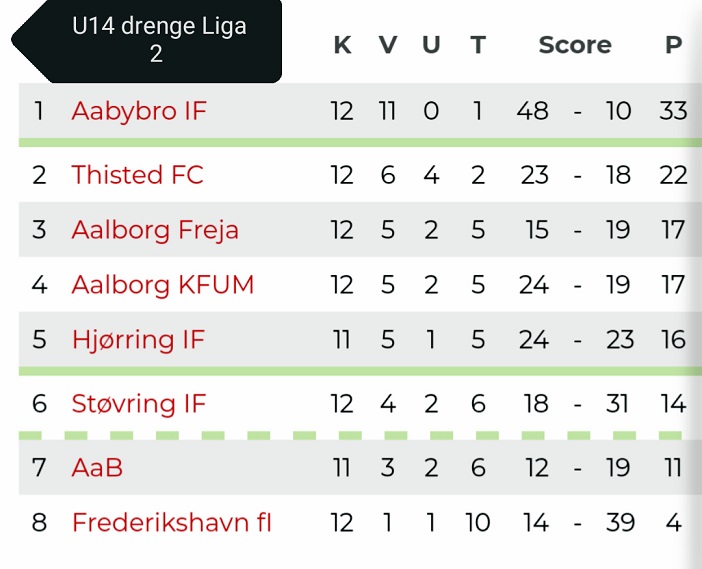Click the Score column header

[x=575, y=45]
